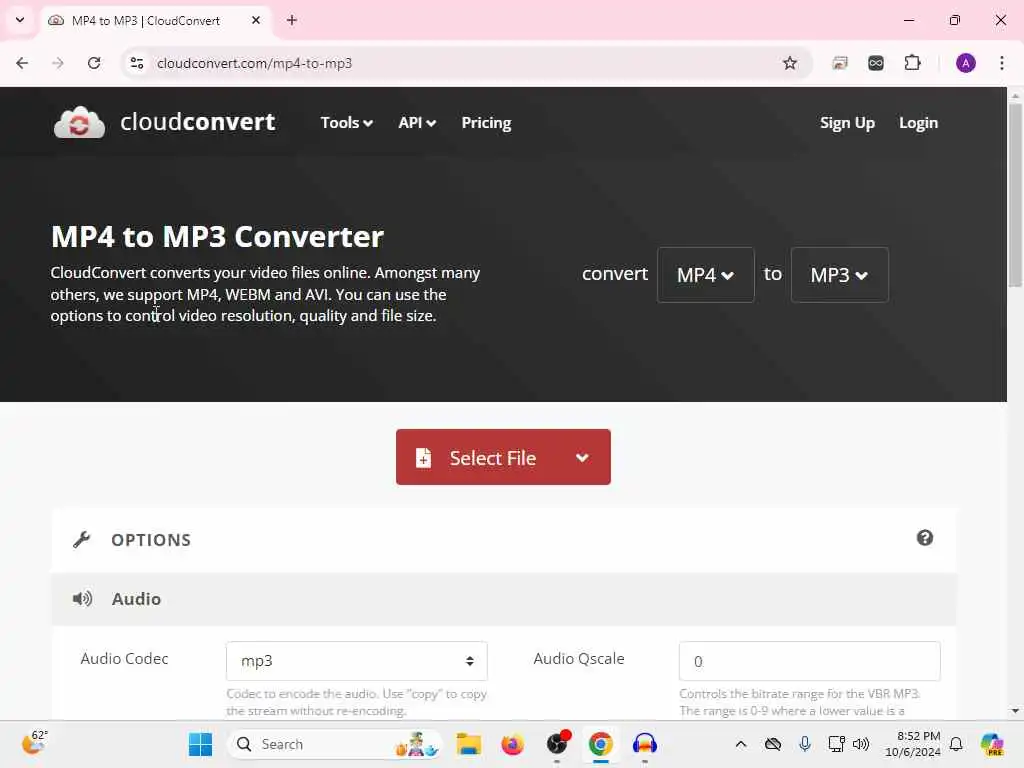Open the MP4 source format dropdown
This screenshot has width=1024, height=768.
[705, 275]
